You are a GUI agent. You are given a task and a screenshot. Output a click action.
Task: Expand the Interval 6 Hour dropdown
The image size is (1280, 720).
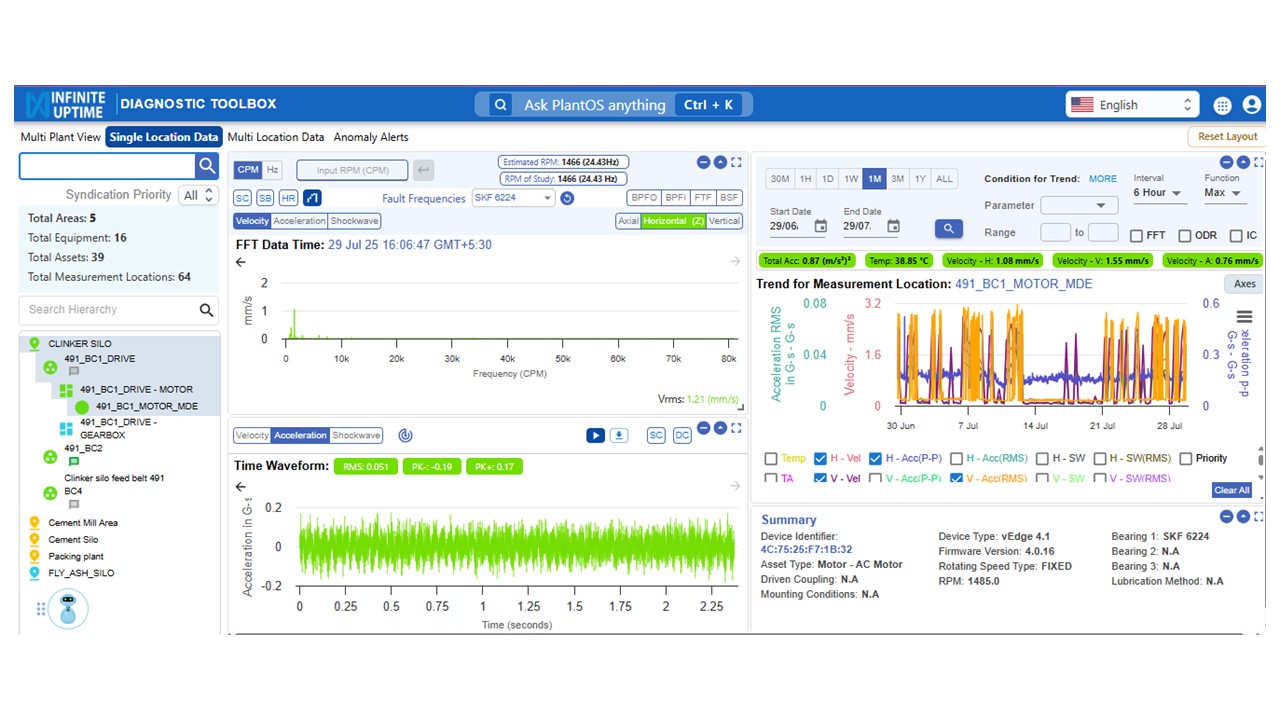[1157, 193]
